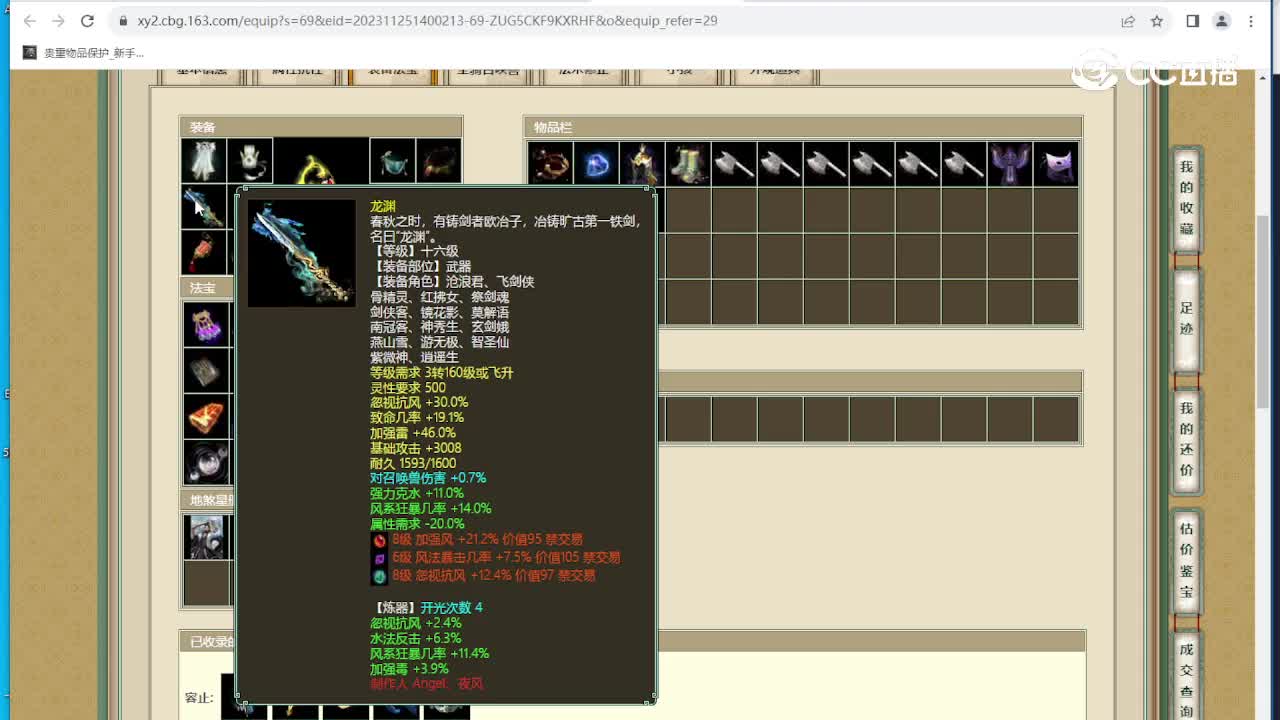Click the 致命几率 +19.1% line

click(x=417, y=417)
